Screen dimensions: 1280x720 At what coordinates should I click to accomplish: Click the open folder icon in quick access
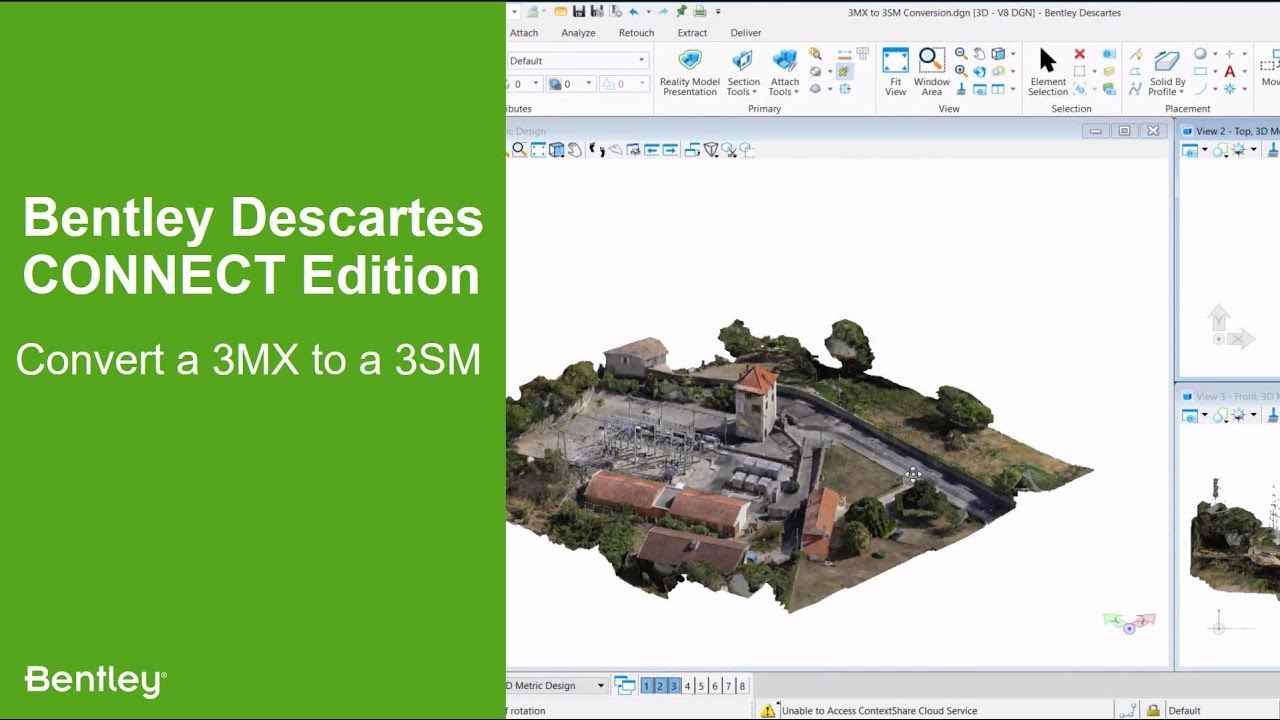(561, 12)
